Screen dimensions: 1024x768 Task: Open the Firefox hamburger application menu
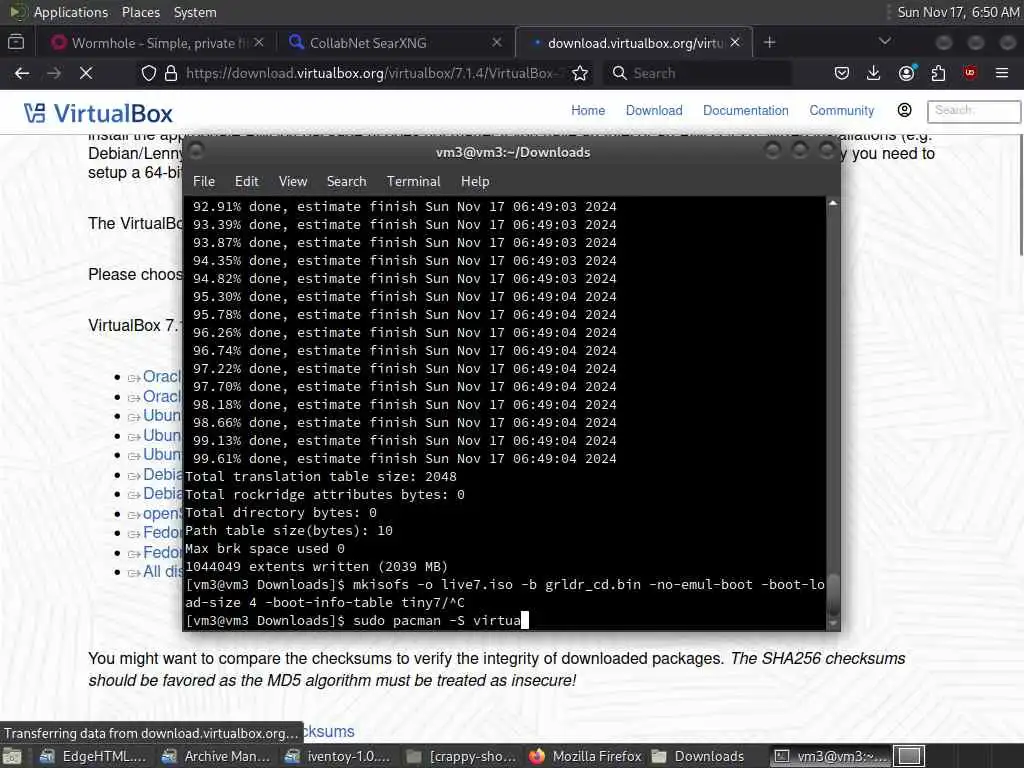(x=1002, y=73)
